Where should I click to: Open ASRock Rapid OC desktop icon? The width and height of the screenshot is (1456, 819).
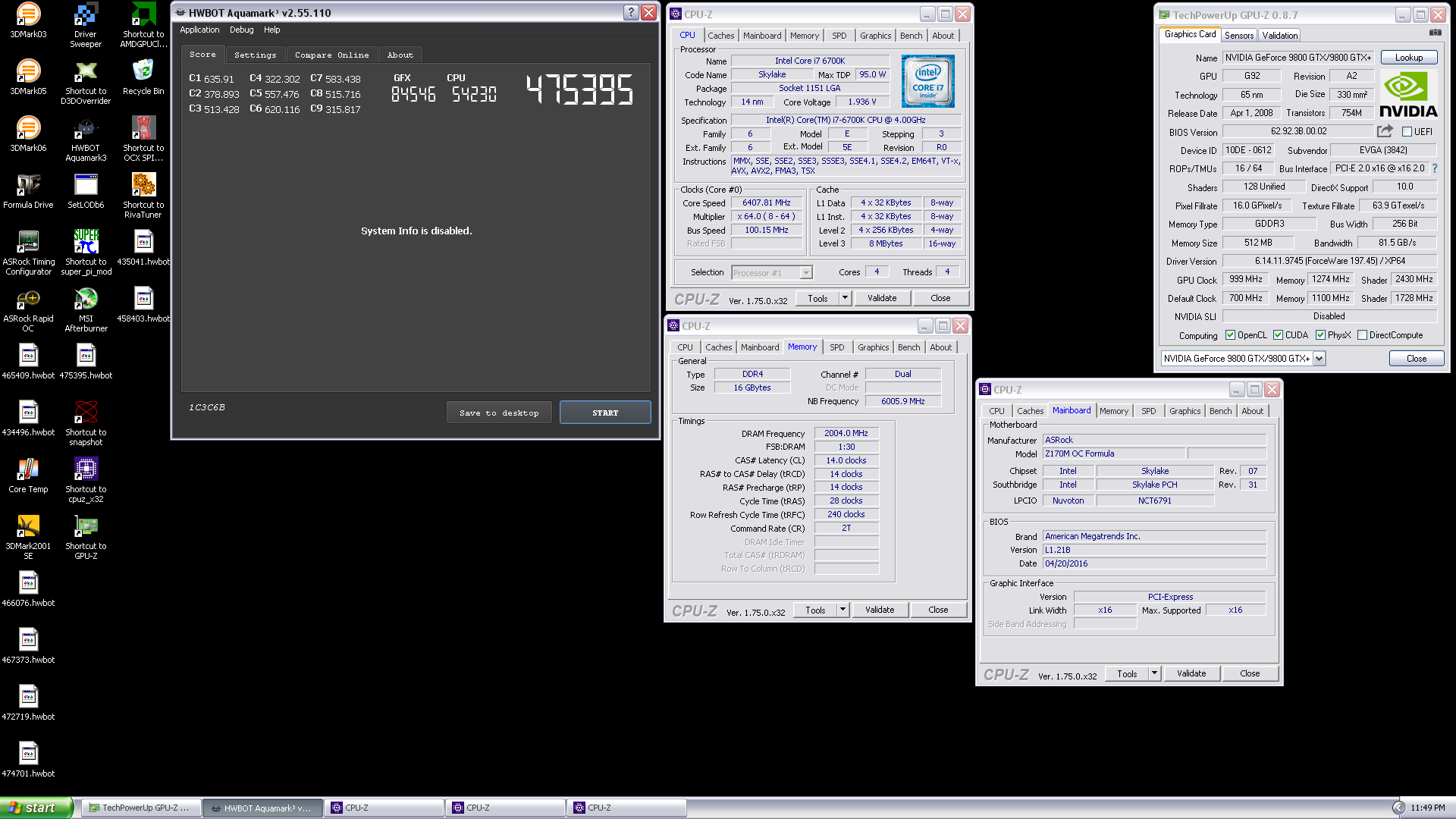[28, 309]
